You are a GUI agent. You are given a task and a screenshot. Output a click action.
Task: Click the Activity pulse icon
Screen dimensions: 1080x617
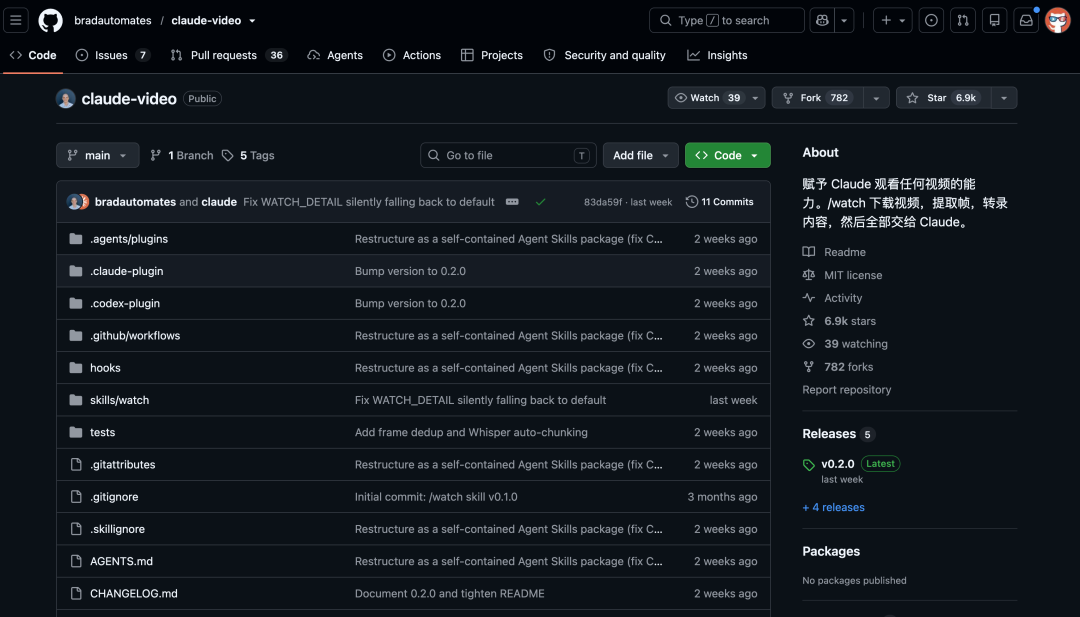(x=809, y=298)
